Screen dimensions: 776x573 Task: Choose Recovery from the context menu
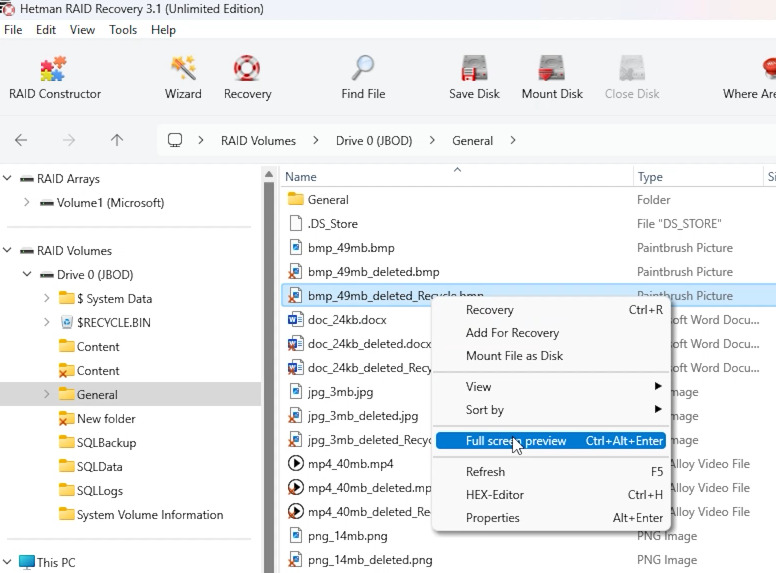550,310
